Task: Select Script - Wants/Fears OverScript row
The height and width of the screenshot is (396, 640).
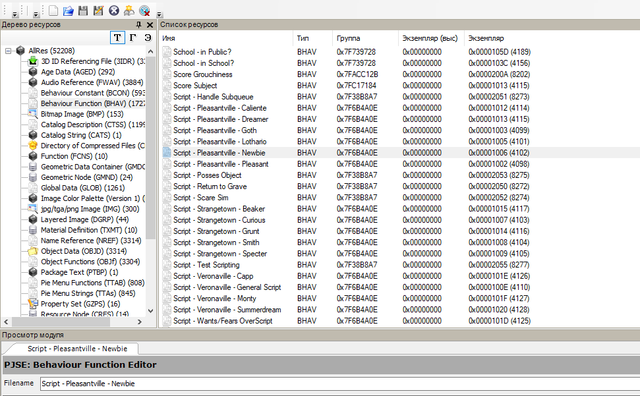Action: pyautogui.click(x=400, y=321)
